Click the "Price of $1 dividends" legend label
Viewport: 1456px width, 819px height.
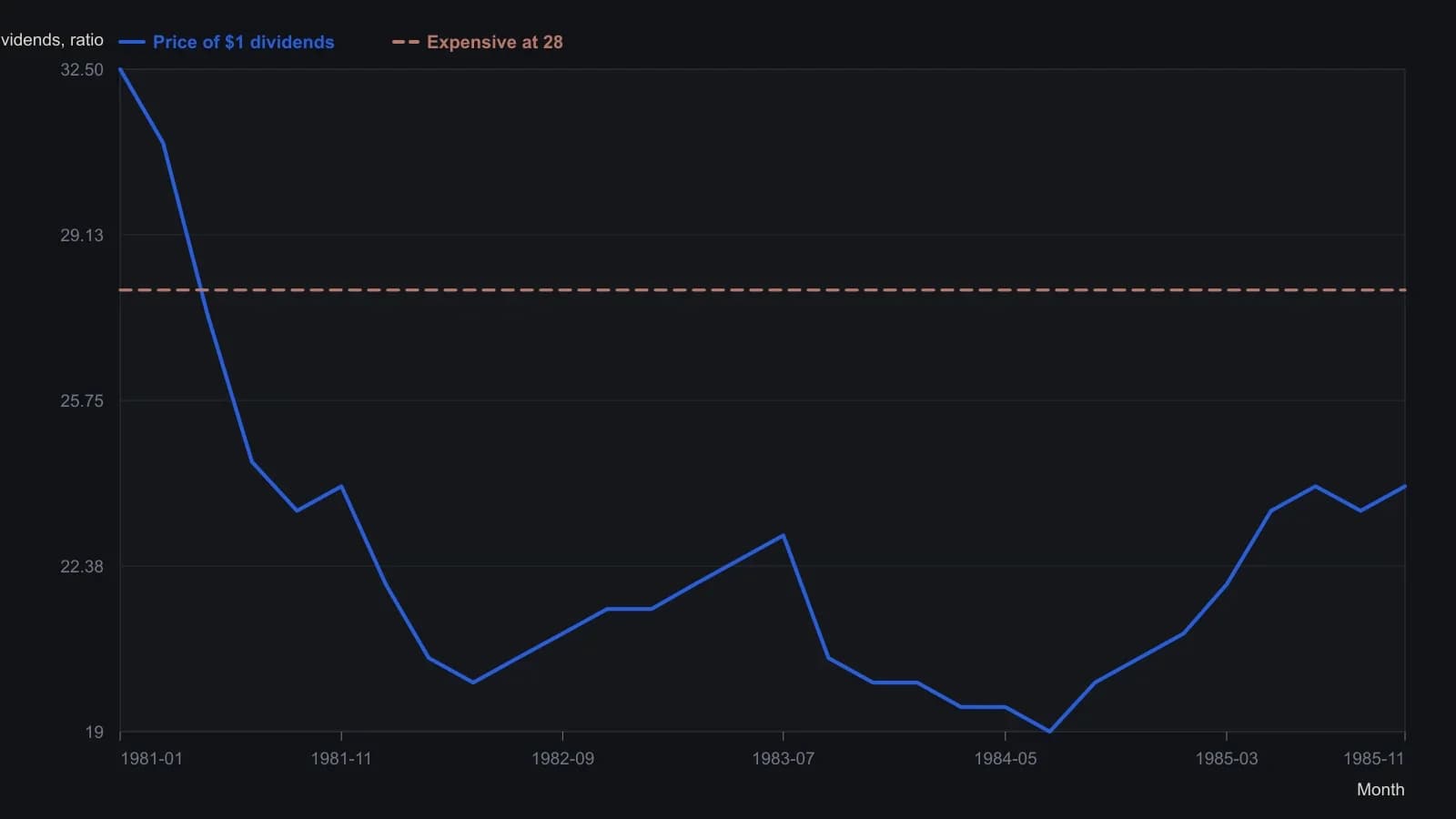point(243,42)
